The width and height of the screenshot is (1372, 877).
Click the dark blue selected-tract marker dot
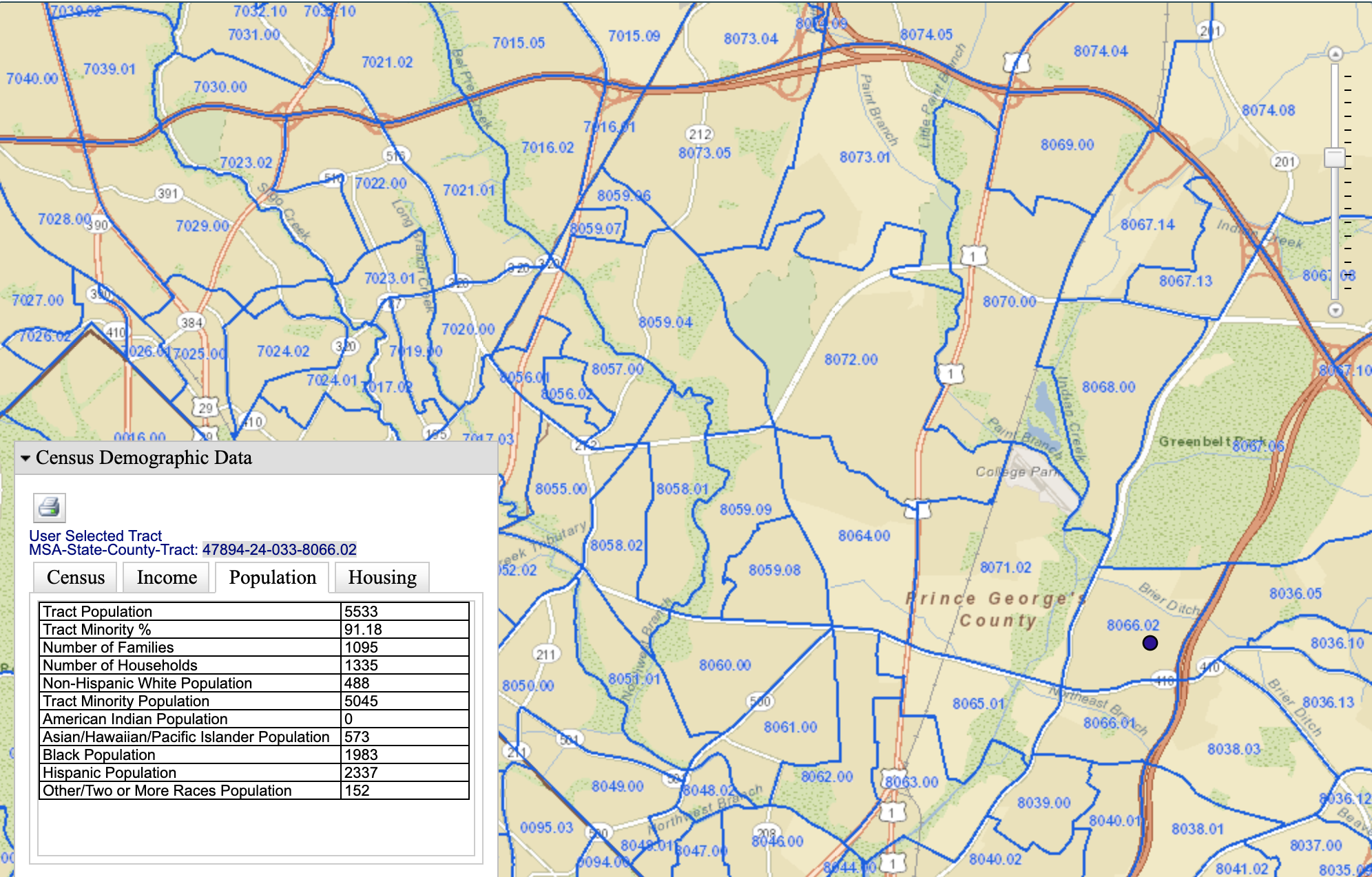coord(1150,643)
